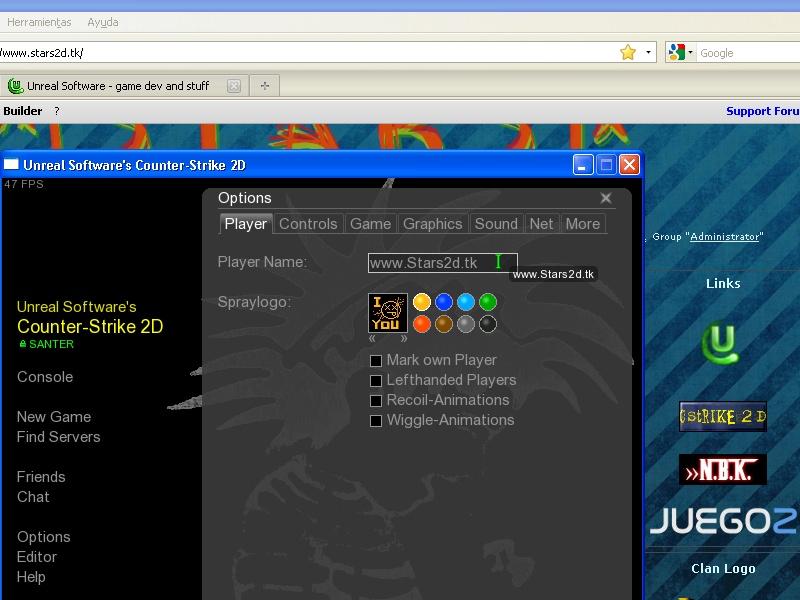
Task: Switch to the Sound tab
Action: pos(496,223)
